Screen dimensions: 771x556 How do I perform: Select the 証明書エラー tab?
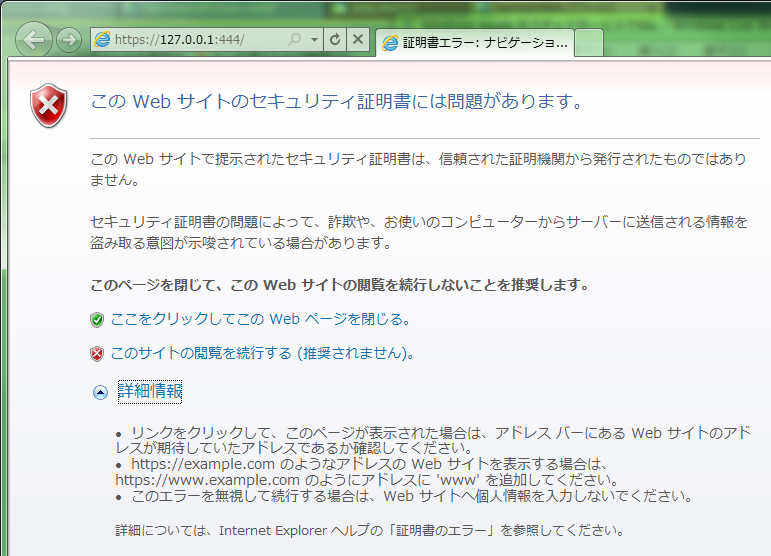point(474,43)
